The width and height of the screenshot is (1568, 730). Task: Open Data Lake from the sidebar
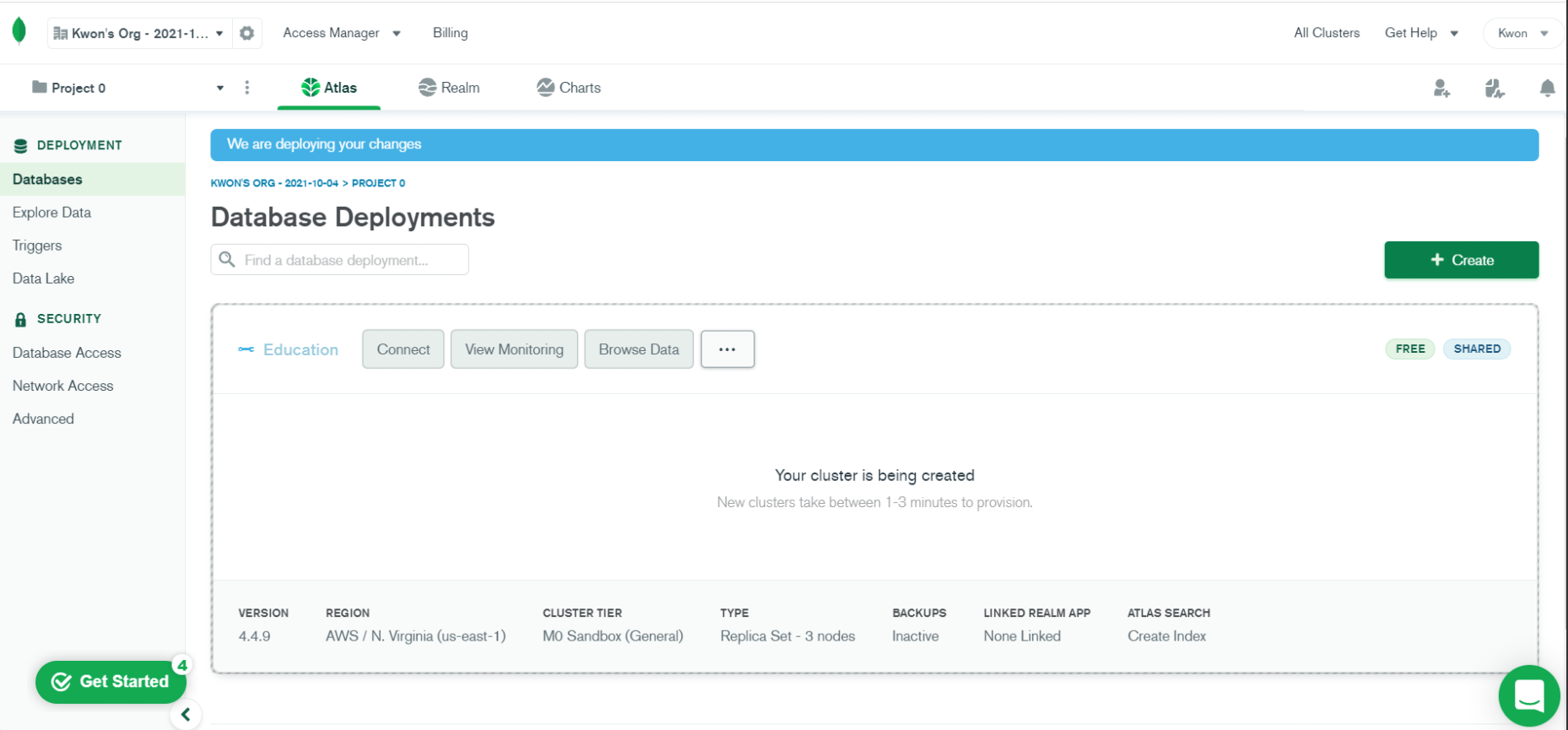[x=43, y=278]
